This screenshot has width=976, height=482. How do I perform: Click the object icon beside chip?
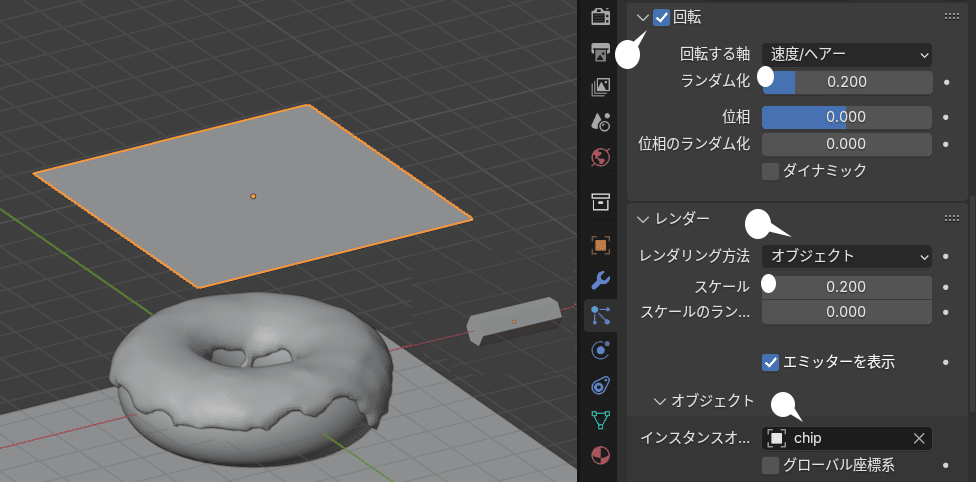pos(776,438)
